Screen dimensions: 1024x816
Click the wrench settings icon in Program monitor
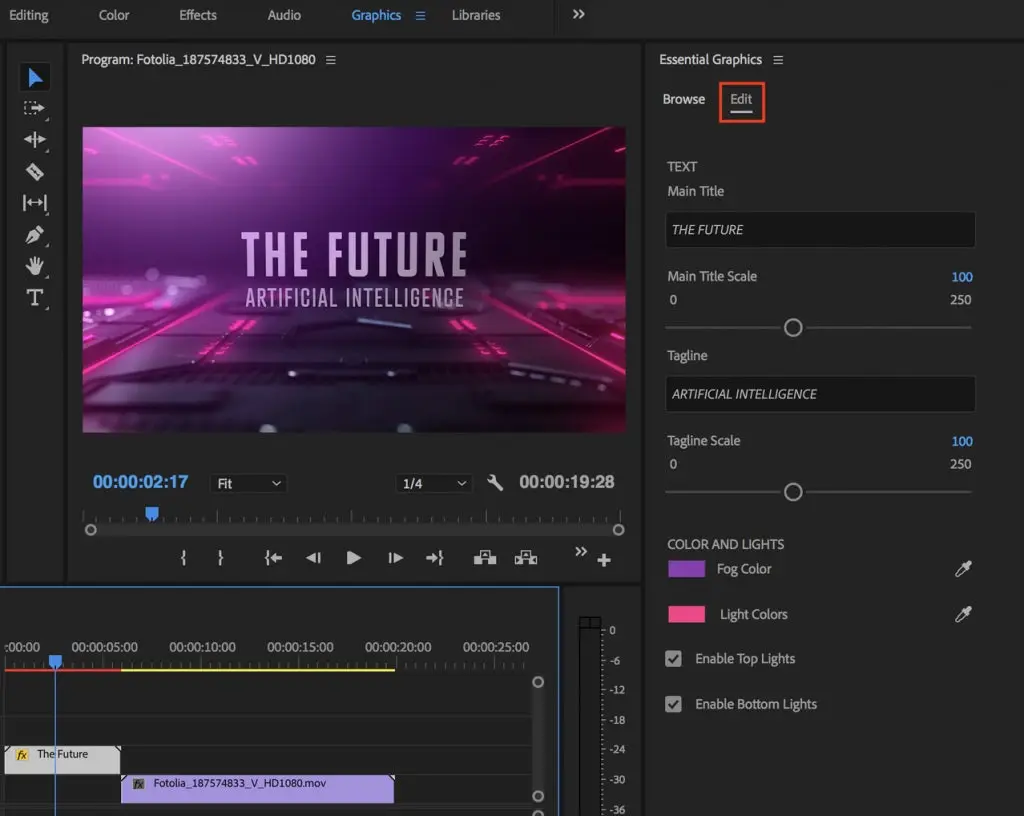click(x=496, y=482)
